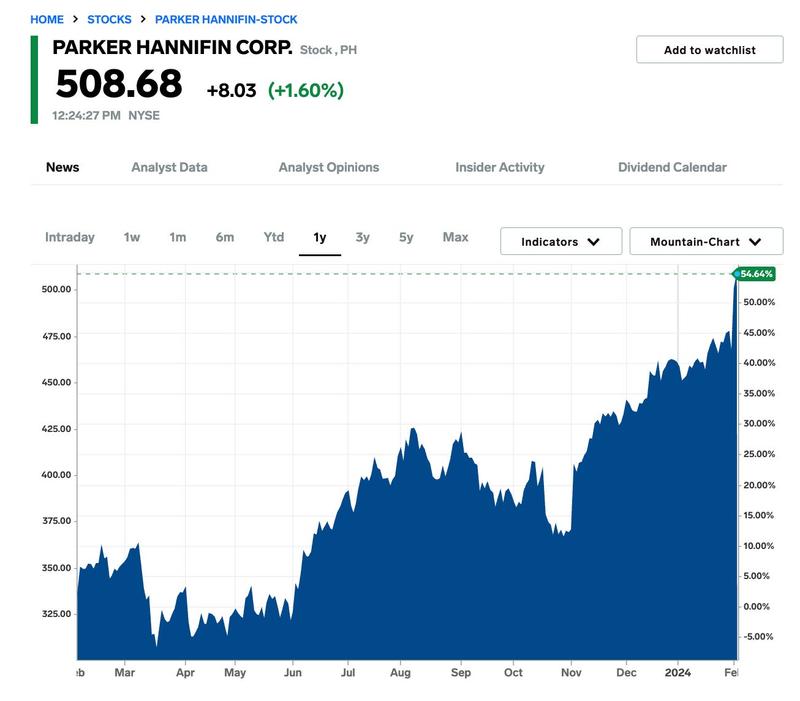The width and height of the screenshot is (800, 701).
Task: Click the +8.03 price change value
Action: tap(231, 90)
